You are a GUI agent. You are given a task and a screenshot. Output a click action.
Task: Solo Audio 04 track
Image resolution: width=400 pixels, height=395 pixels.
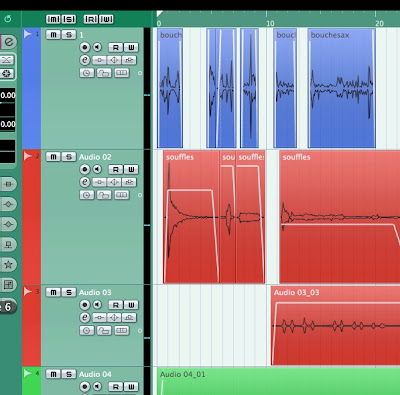(x=68, y=374)
